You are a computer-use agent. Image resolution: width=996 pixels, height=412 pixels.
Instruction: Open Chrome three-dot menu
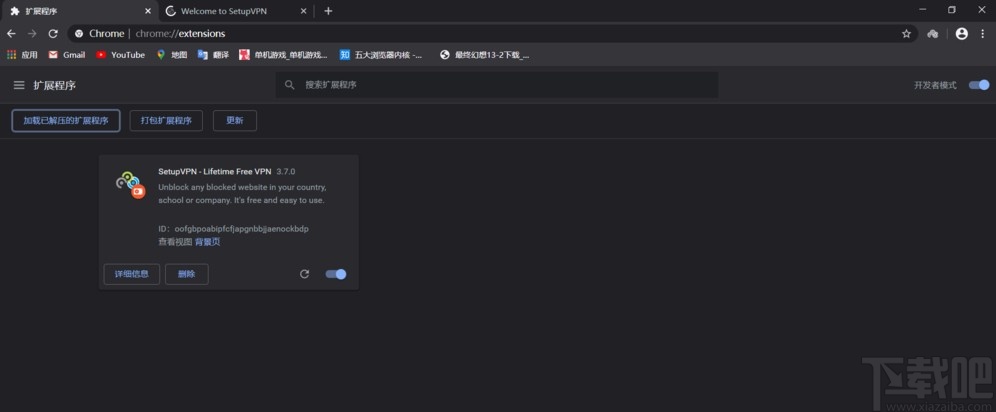tap(983, 34)
